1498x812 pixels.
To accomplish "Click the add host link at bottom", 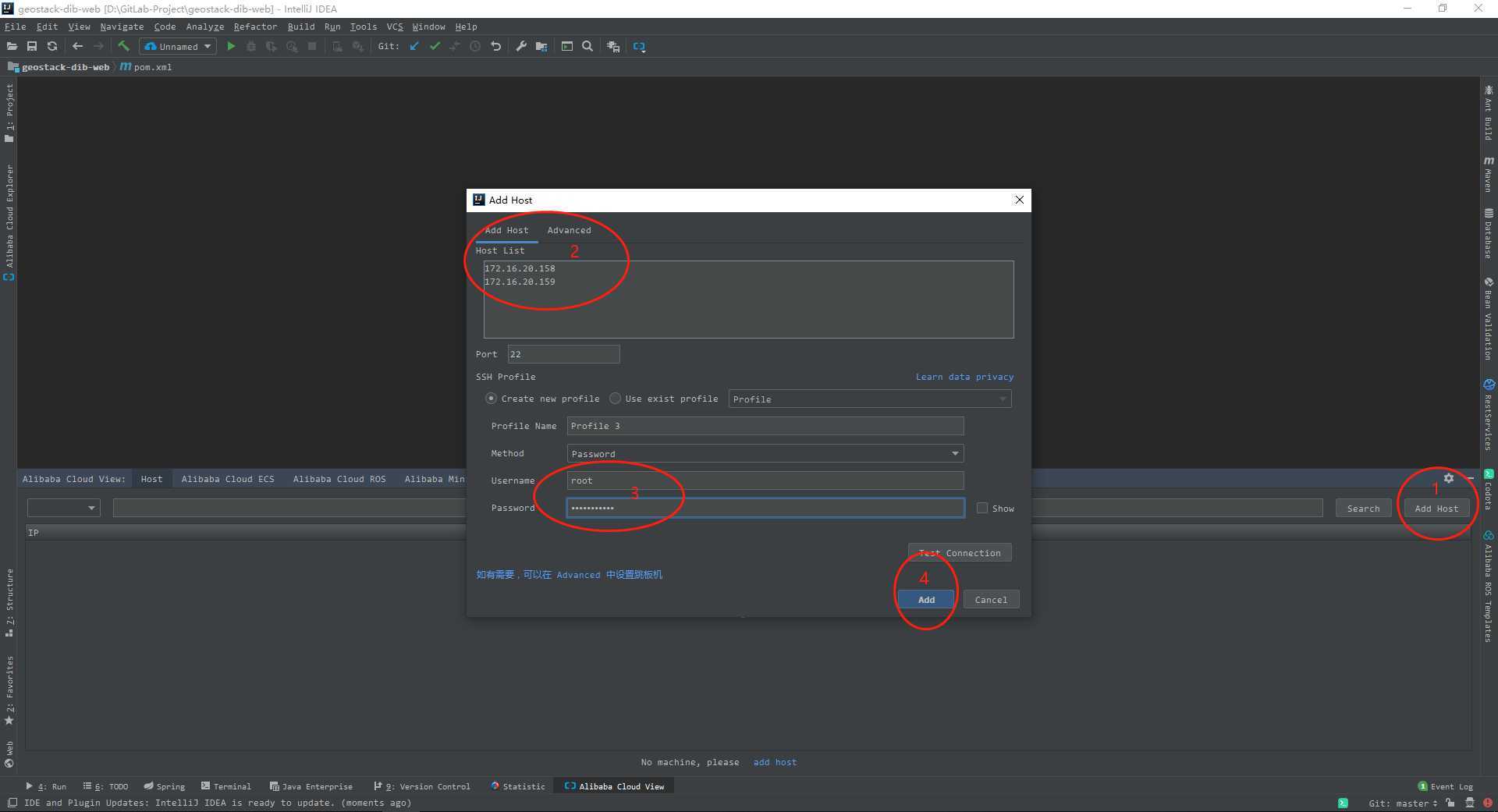I will click(775, 762).
